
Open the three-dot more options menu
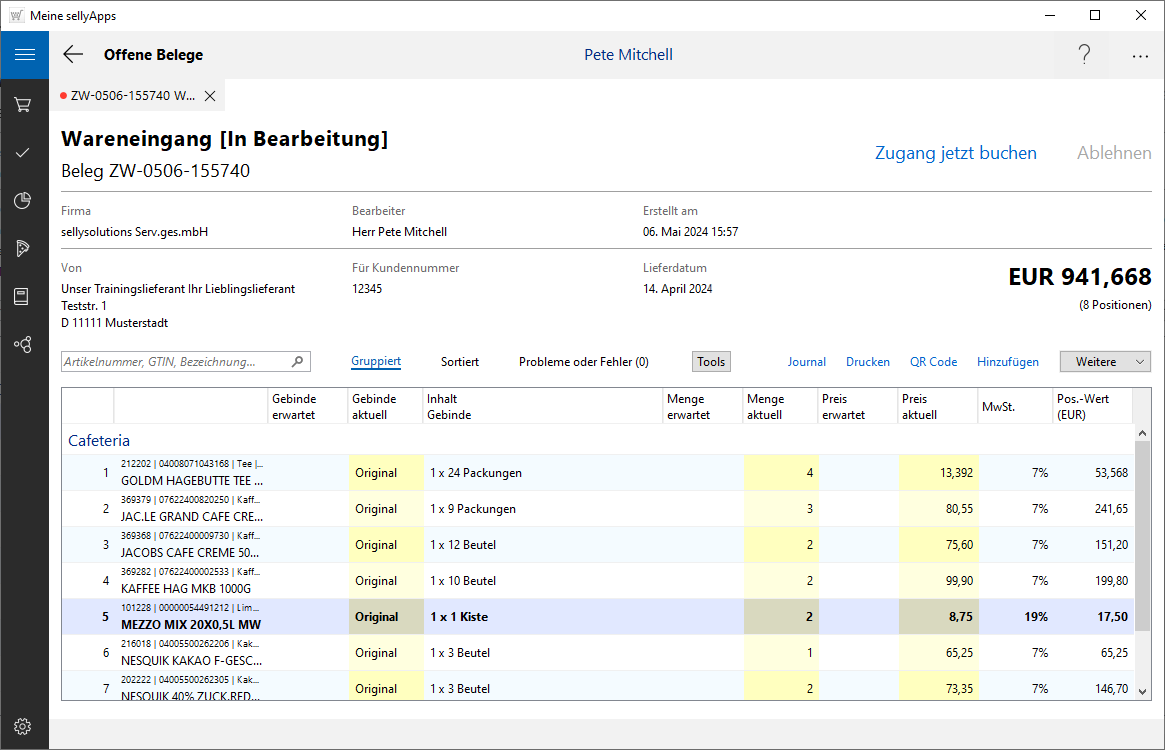pyautogui.click(x=1140, y=55)
